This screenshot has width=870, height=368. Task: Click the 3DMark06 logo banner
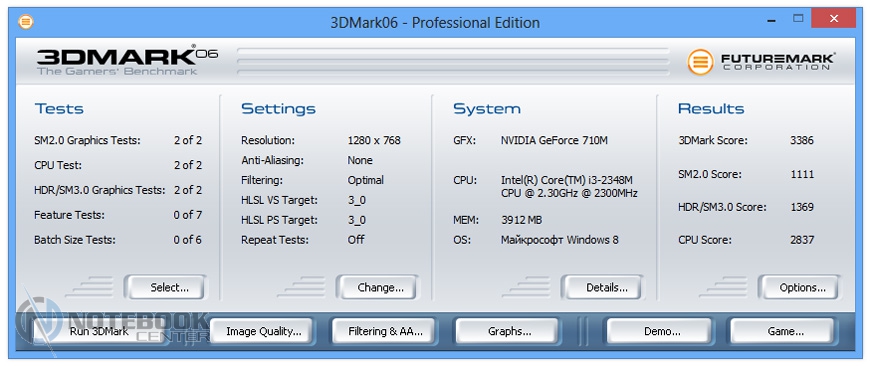tap(127, 60)
